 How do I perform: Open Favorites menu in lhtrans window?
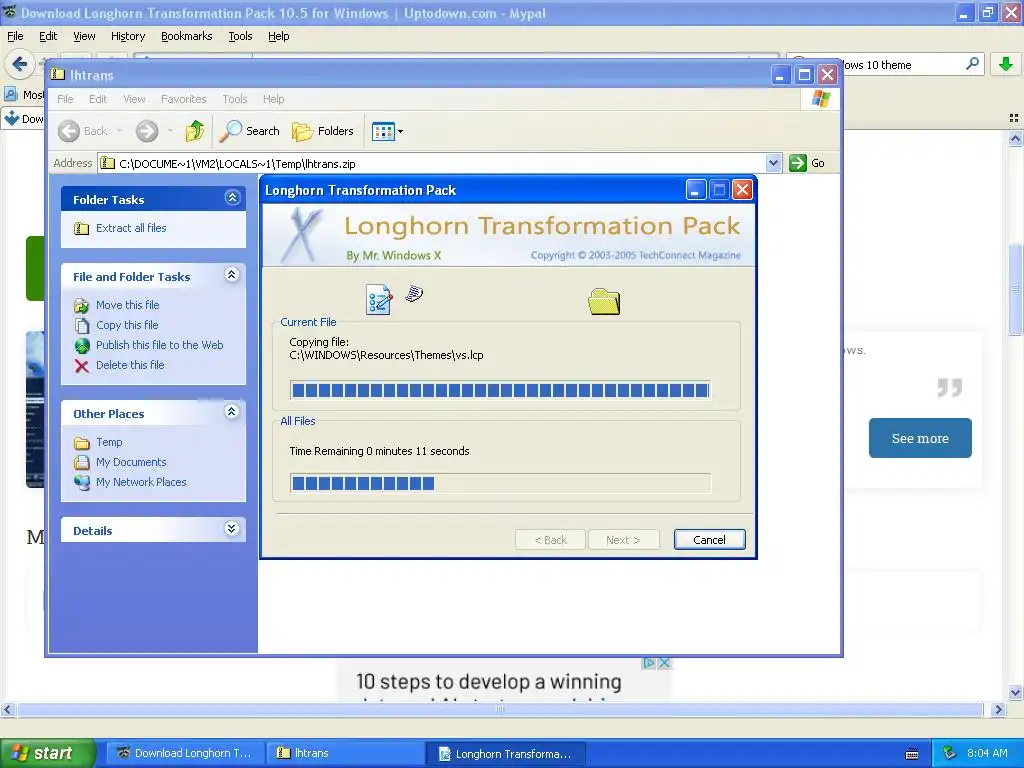click(x=184, y=99)
